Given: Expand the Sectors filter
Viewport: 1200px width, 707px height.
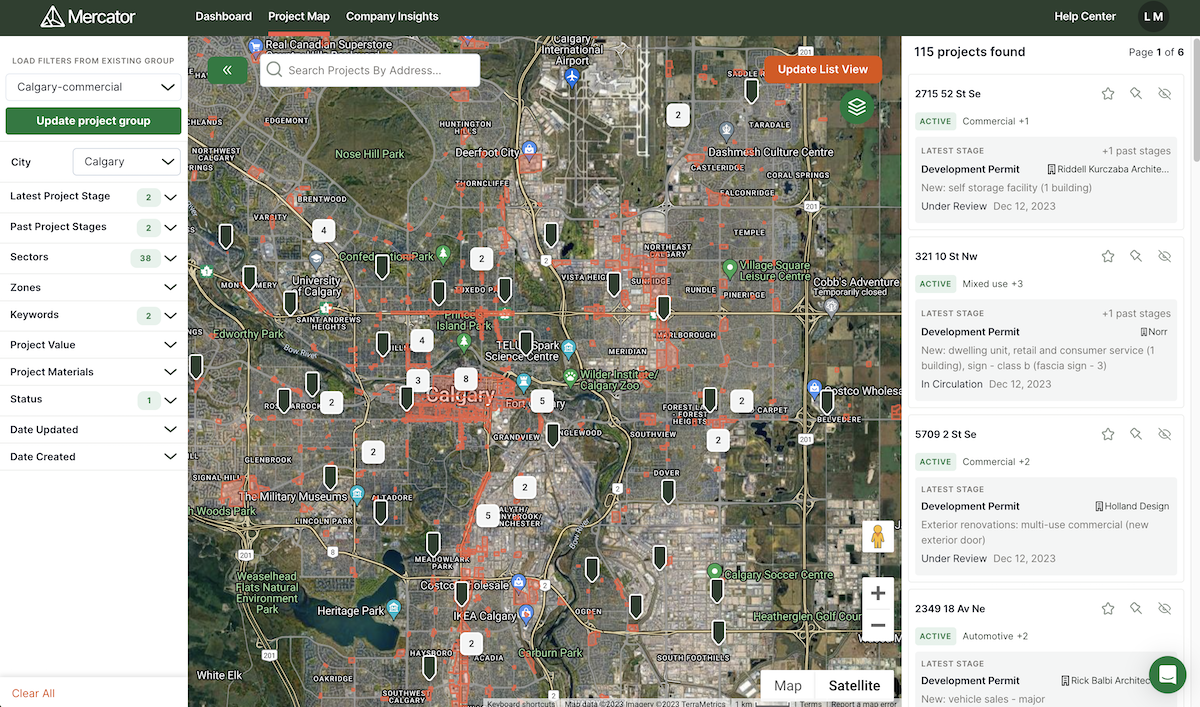Looking at the screenshot, I should (x=93, y=258).
